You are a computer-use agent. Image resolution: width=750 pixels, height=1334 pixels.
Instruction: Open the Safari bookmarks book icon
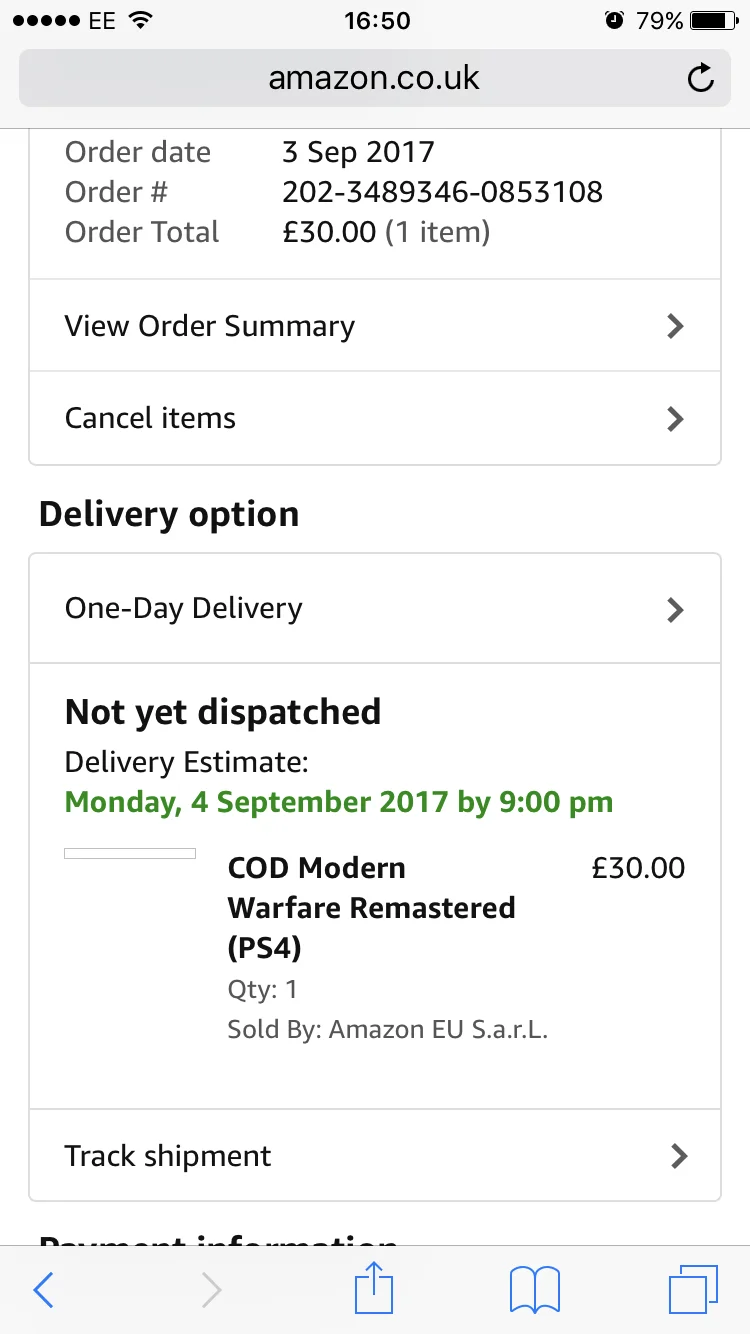click(x=535, y=1289)
